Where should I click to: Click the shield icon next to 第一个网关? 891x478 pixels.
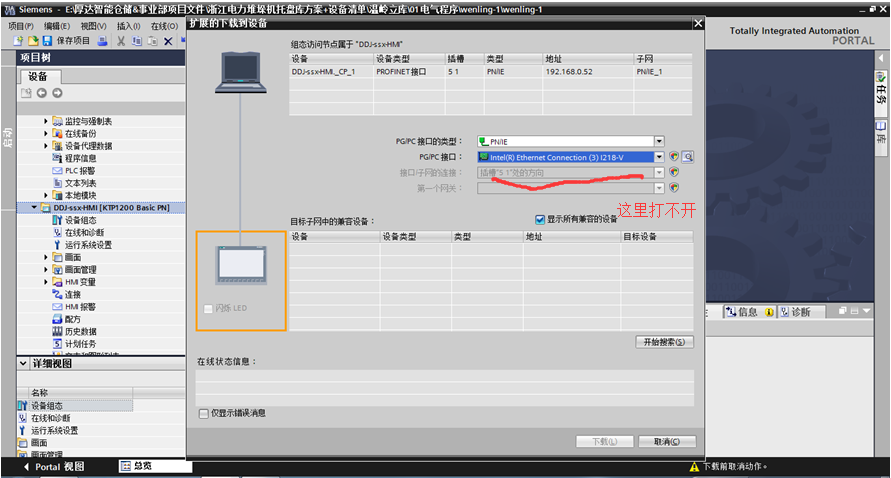tap(674, 188)
